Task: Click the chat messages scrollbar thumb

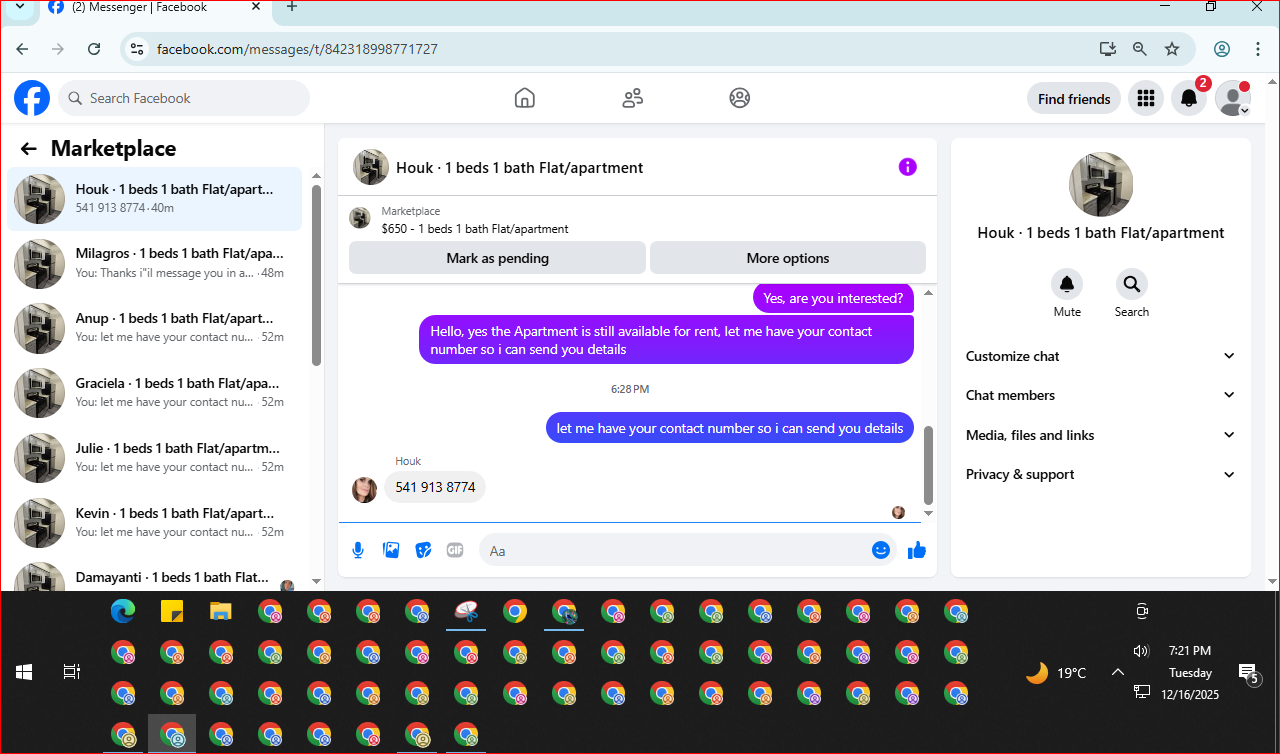Action: pyautogui.click(x=928, y=465)
